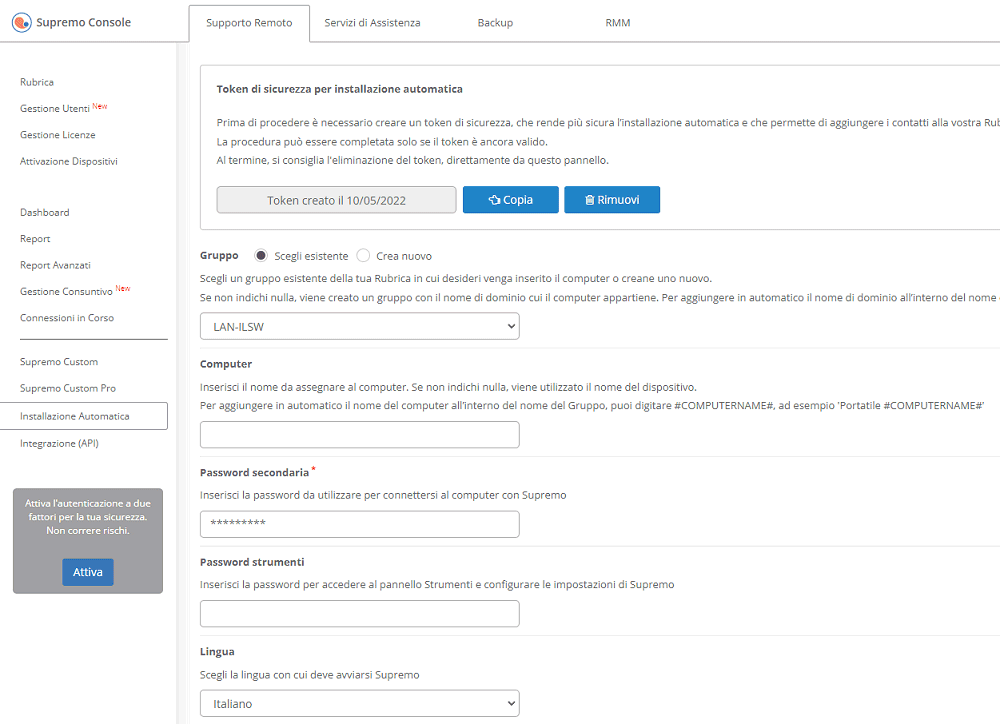Switch to Servizi di Assistenza tab
The width and height of the screenshot is (1000, 724).
372,23
